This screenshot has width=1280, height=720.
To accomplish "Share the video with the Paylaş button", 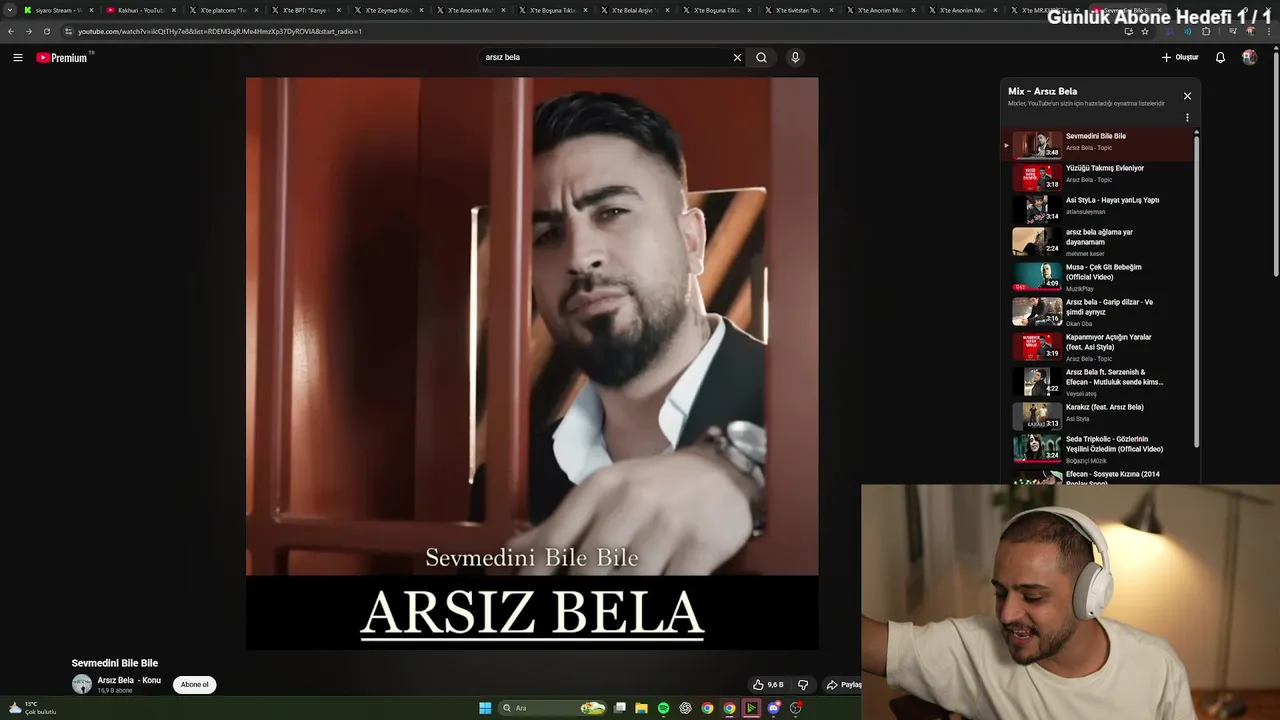I will (x=843, y=685).
